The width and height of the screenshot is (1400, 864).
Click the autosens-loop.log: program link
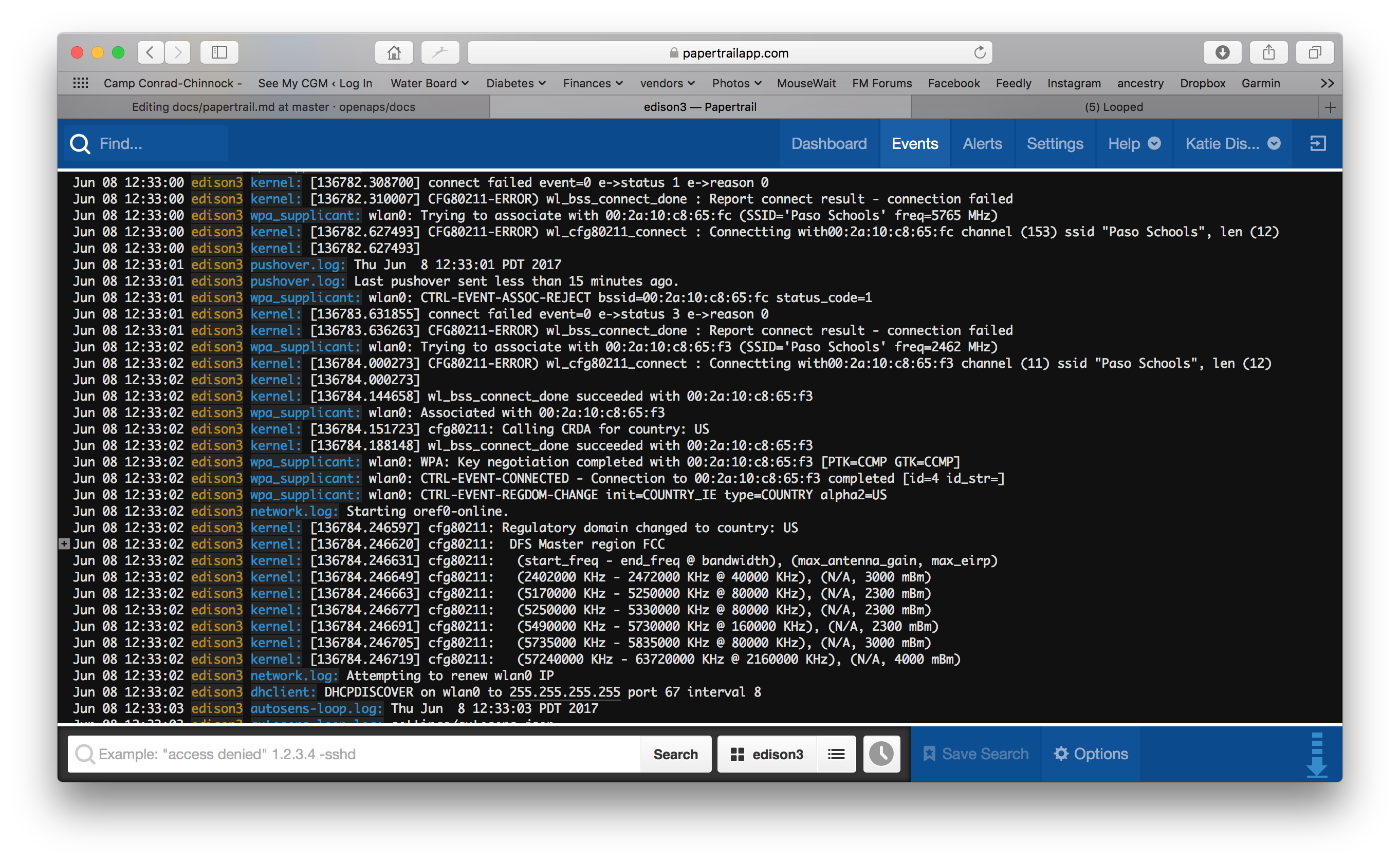coord(316,708)
